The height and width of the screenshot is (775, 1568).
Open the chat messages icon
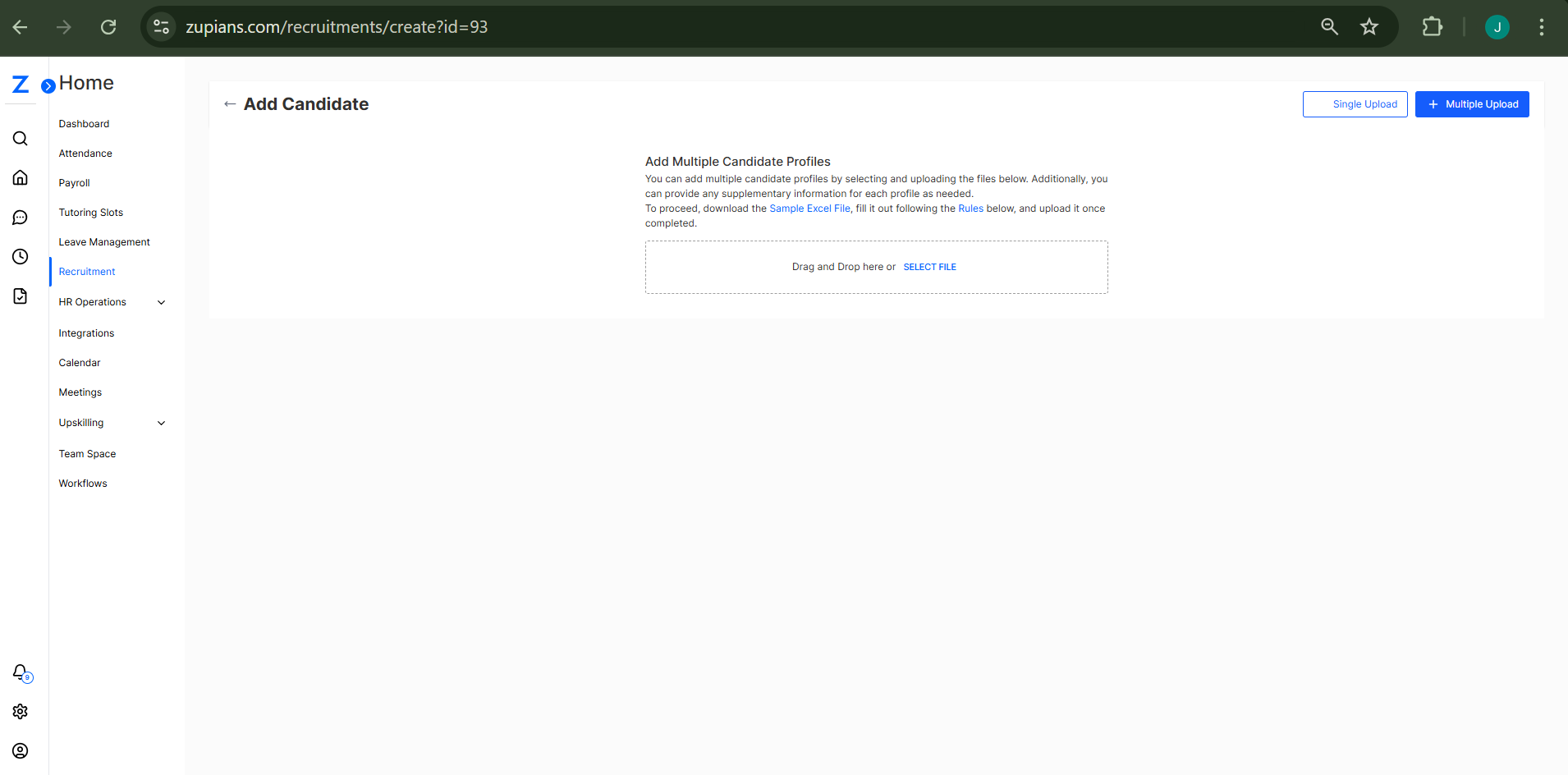[x=21, y=217]
